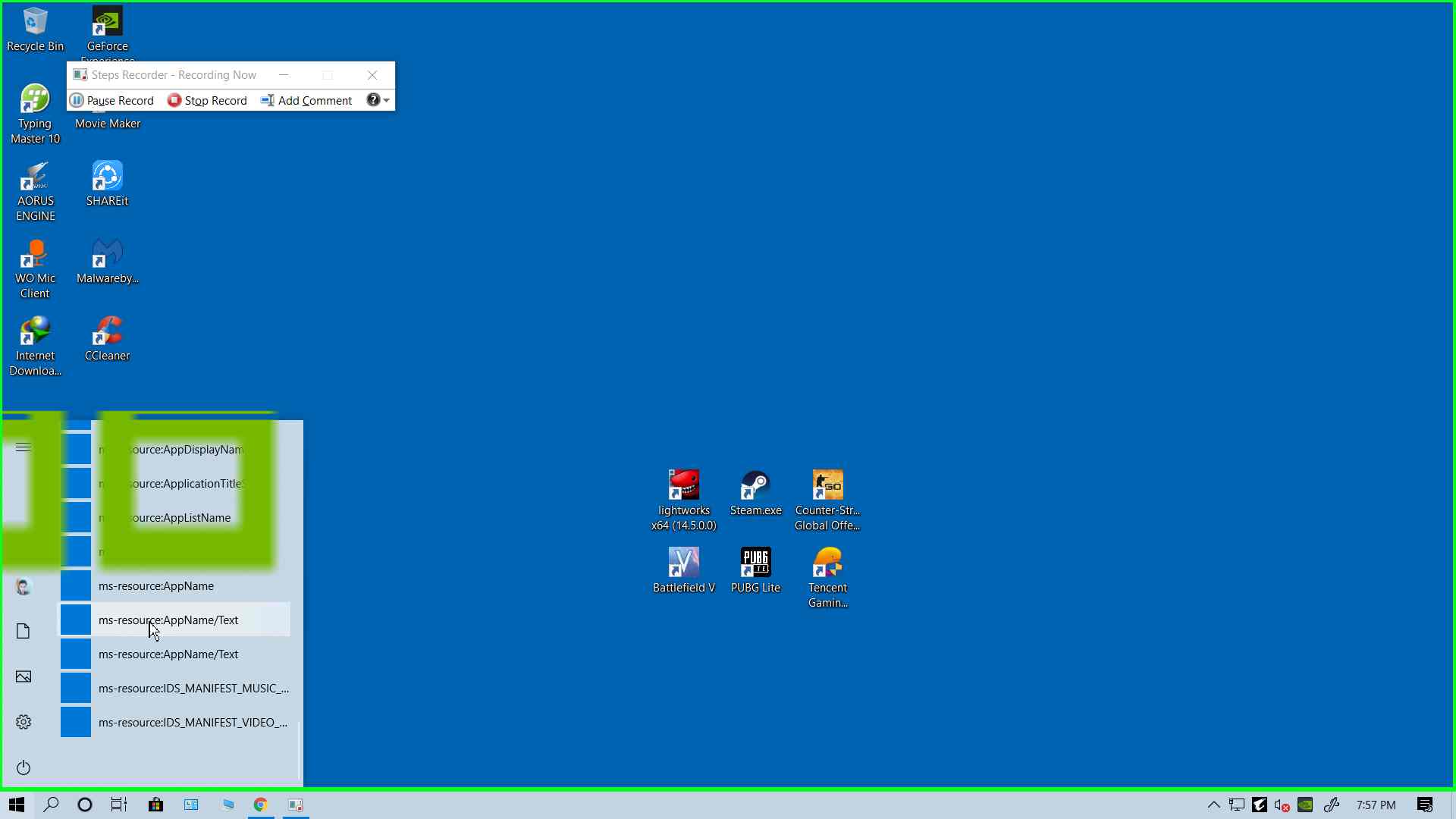Show hidden system tray icons
The image size is (1456, 819).
pyautogui.click(x=1213, y=805)
